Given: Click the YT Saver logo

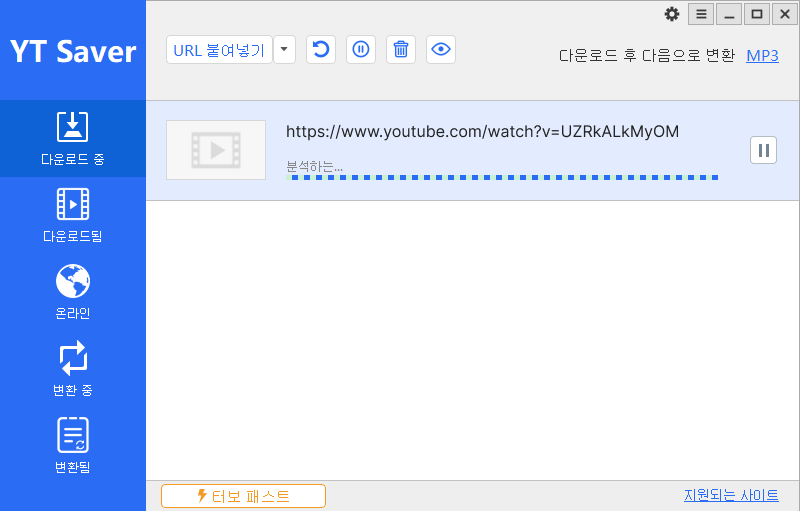Looking at the screenshot, I should 73,52.
